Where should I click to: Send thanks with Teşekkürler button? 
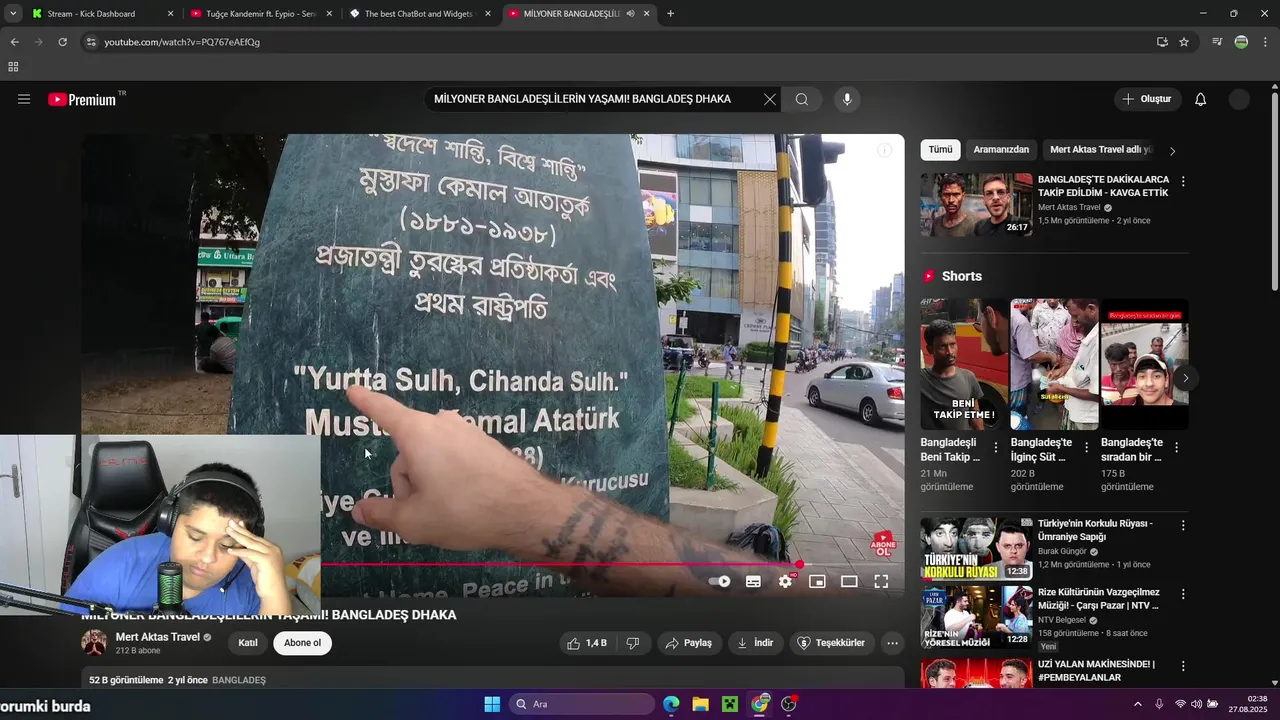(x=830, y=643)
